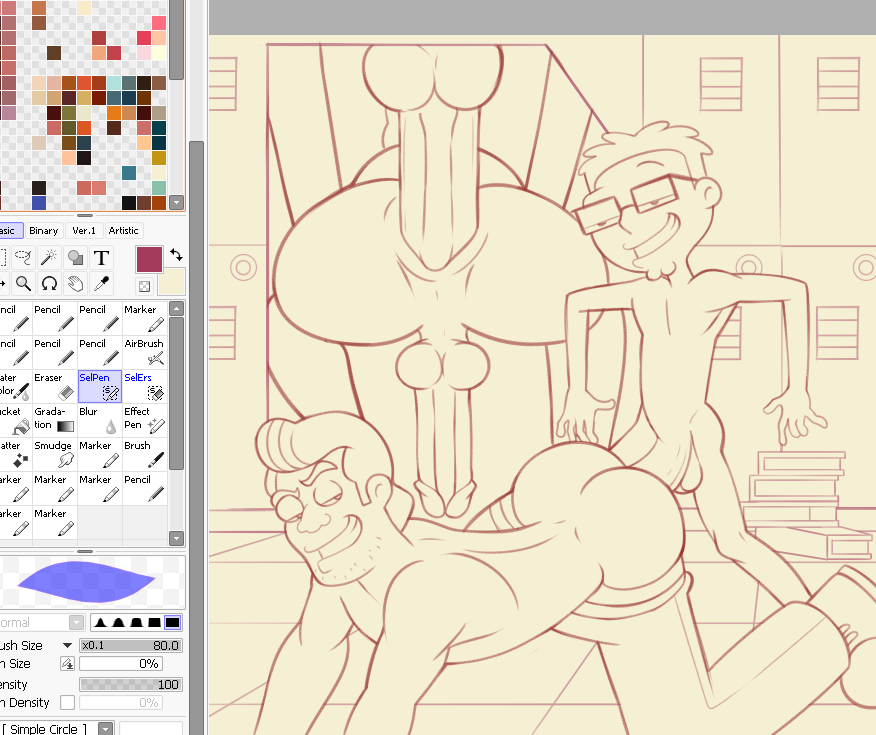The image size is (876, 735).
Task: Choose the Pencil tool below Brush
Action: (x=144, y=488)
